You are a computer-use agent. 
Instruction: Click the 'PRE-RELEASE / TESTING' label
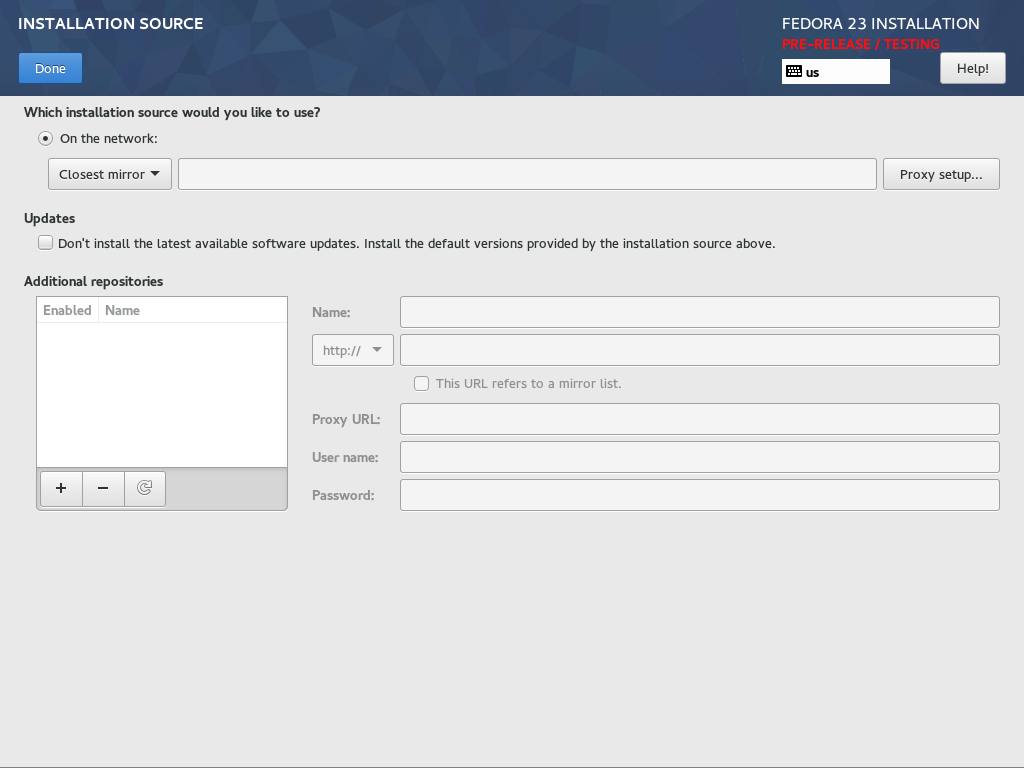coord(861,44)
